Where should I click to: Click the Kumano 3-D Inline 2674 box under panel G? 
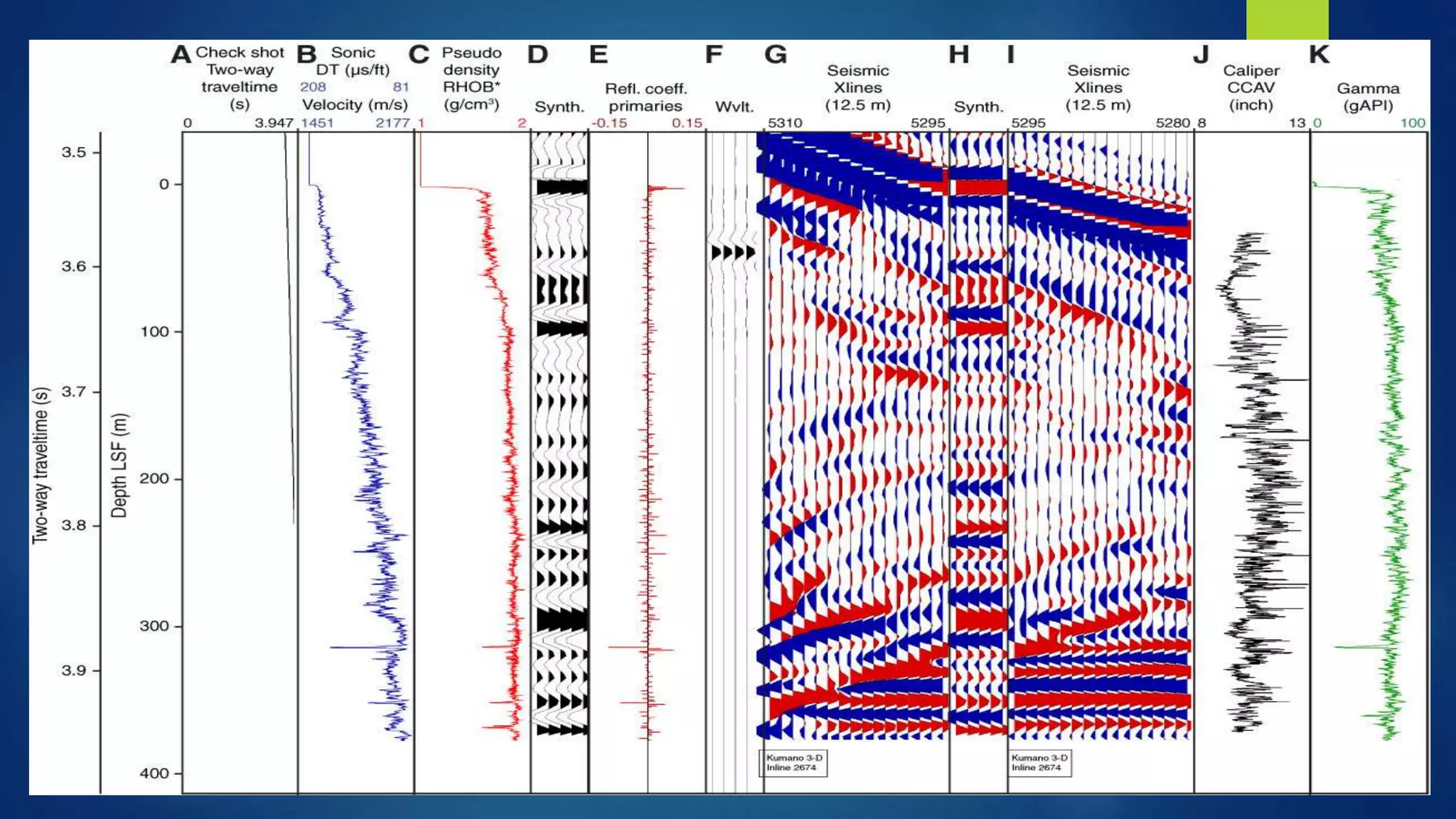[x=793, y=763]
